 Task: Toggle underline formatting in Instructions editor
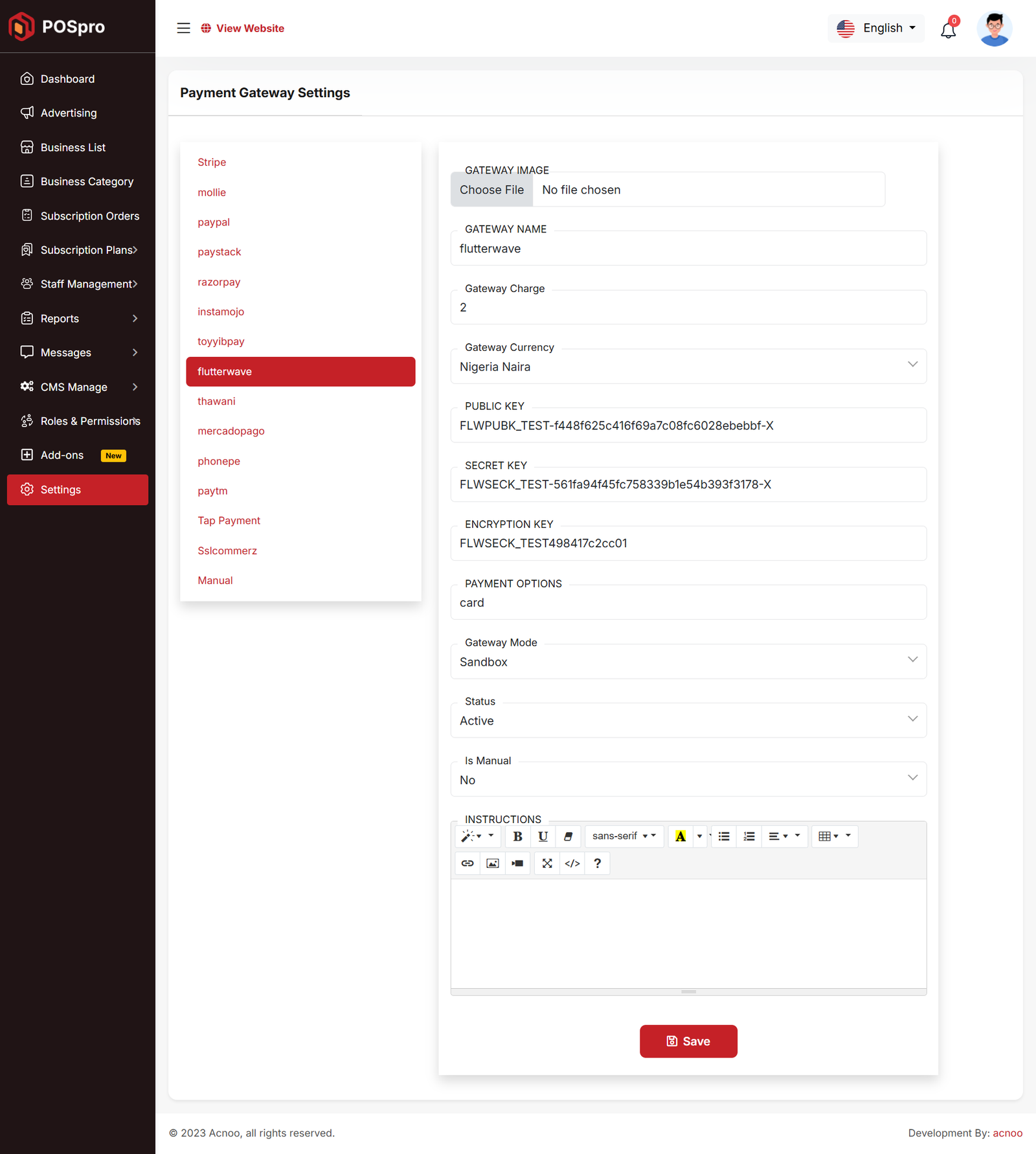point(543,836)
